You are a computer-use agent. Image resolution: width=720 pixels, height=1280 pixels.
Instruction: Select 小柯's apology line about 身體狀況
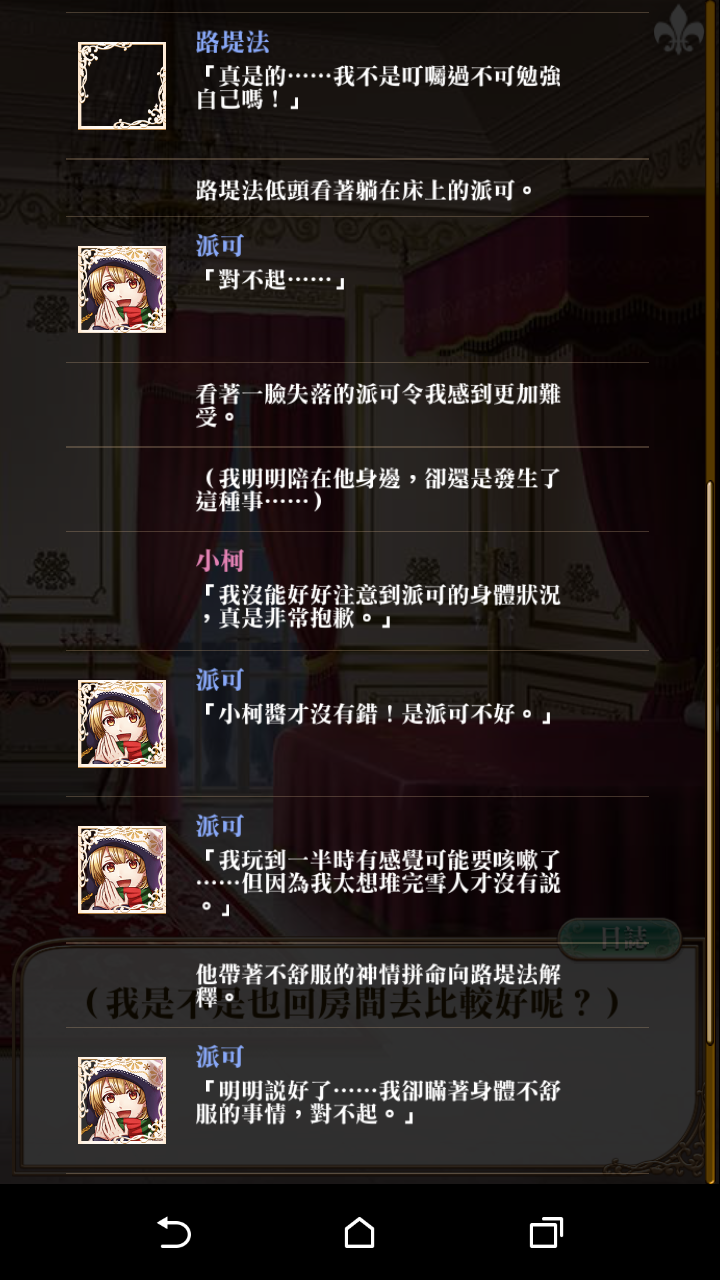(378, 607)
